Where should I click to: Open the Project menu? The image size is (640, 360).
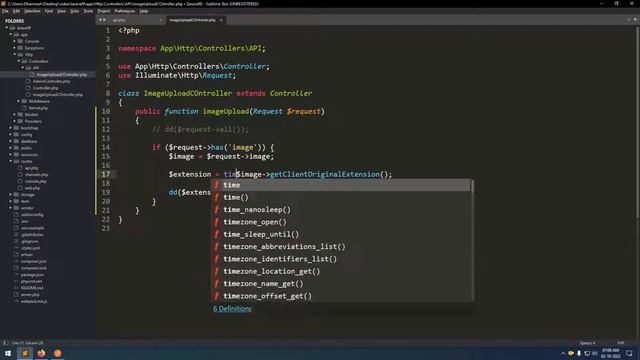(x=104, y=11)
